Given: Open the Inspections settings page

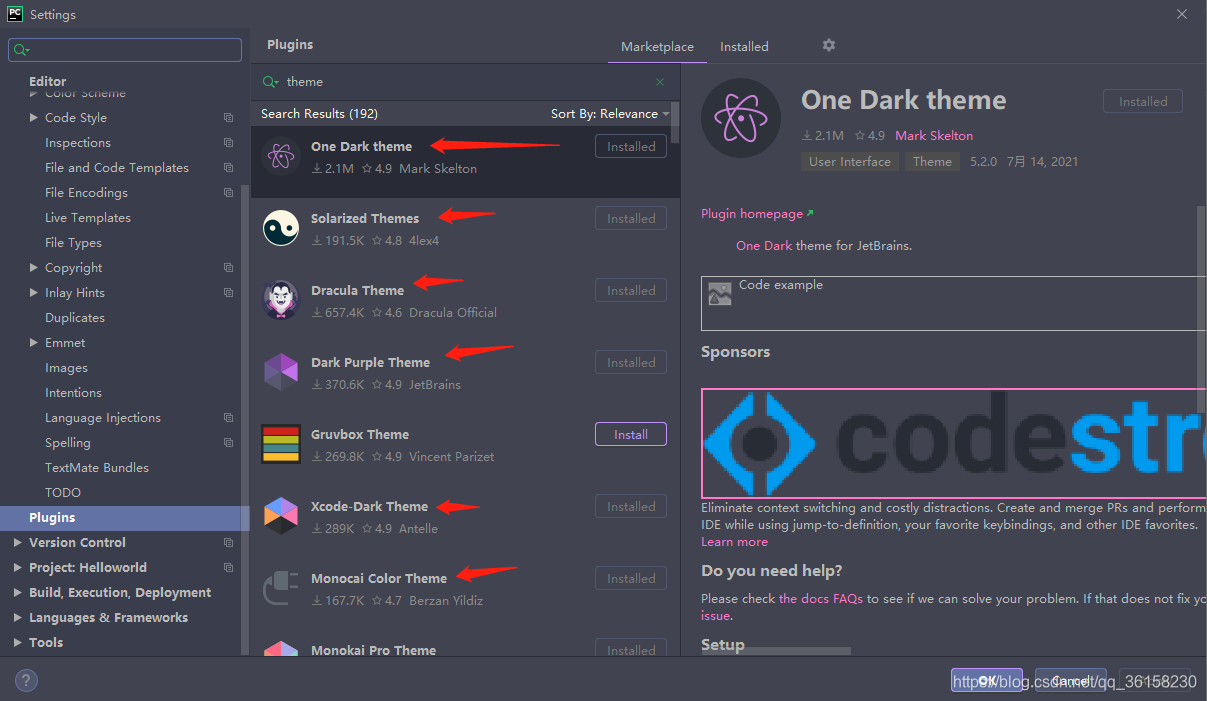Looking at the screenshot, I should (x=78, y=143).
